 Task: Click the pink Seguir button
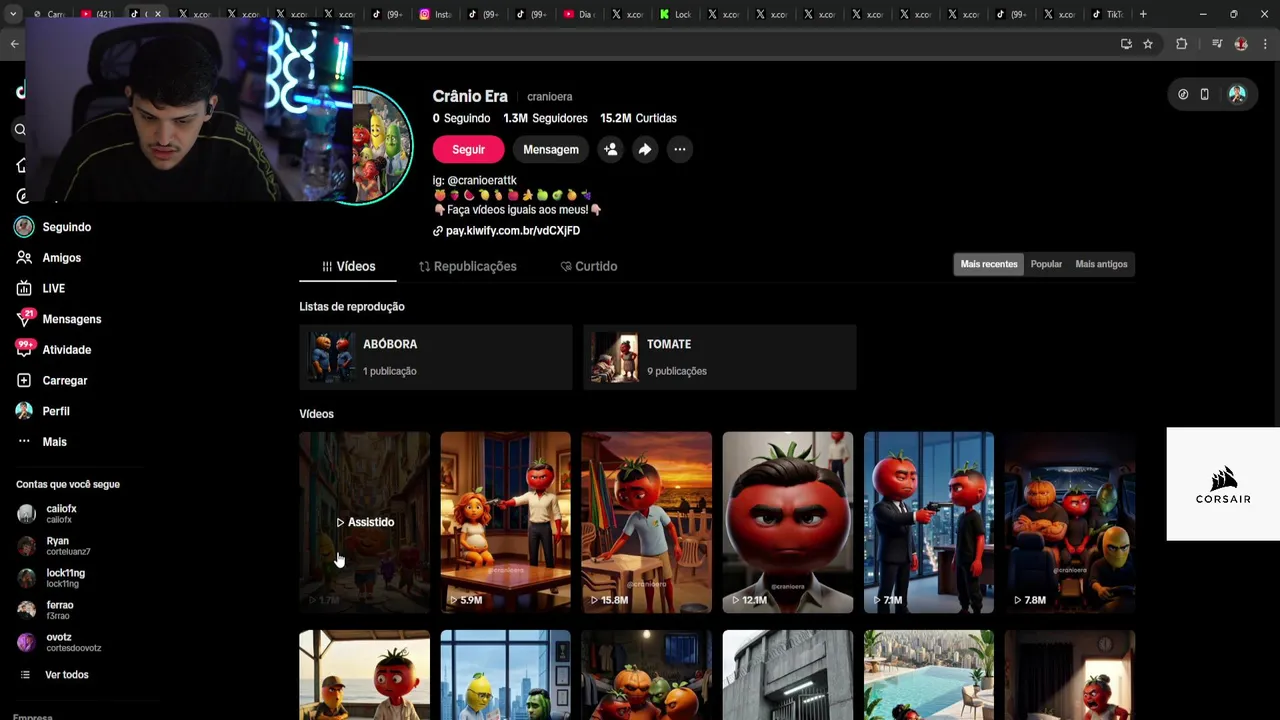tap(468, 149)
